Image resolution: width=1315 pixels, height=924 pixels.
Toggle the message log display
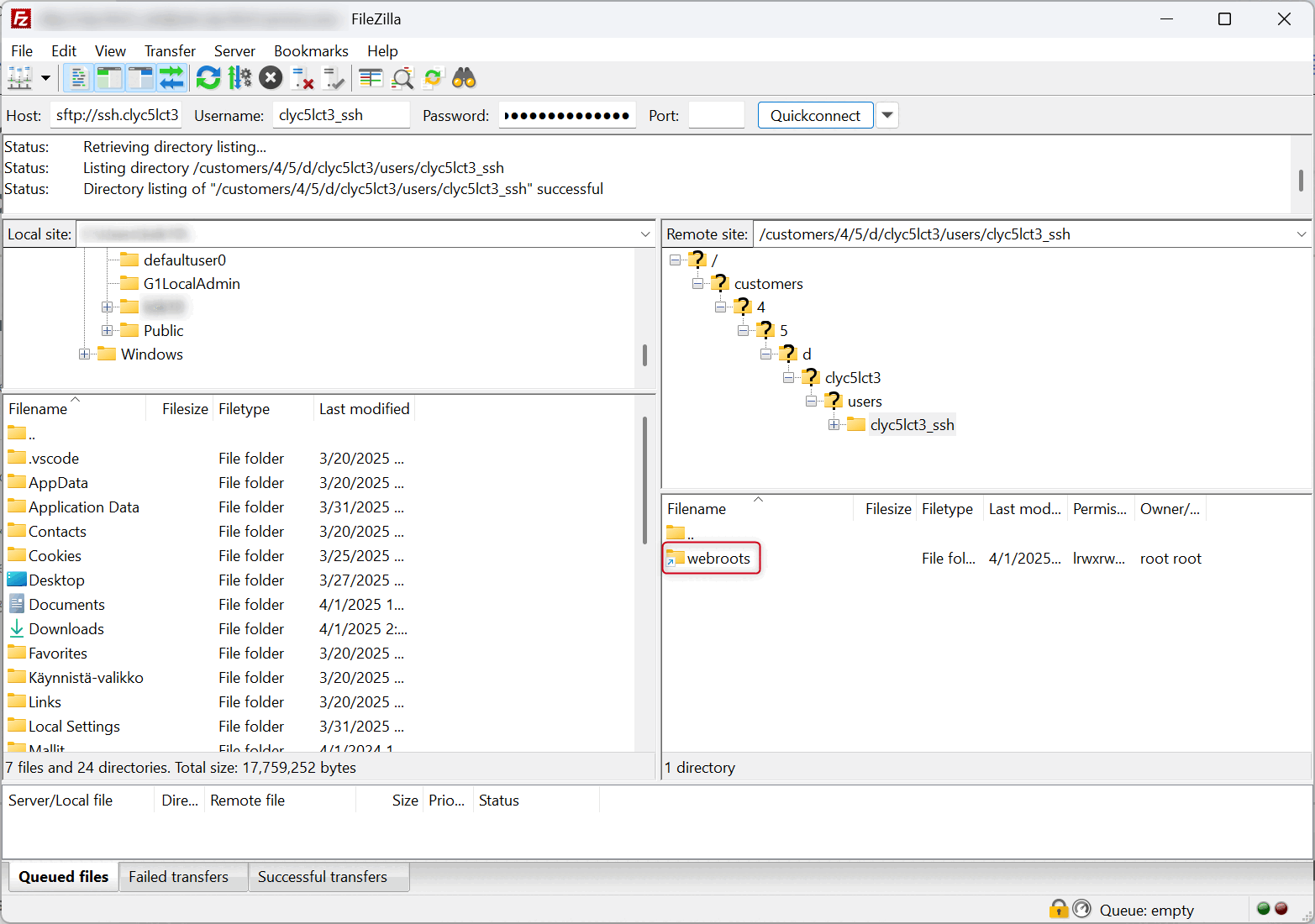[x=78, y=79]
